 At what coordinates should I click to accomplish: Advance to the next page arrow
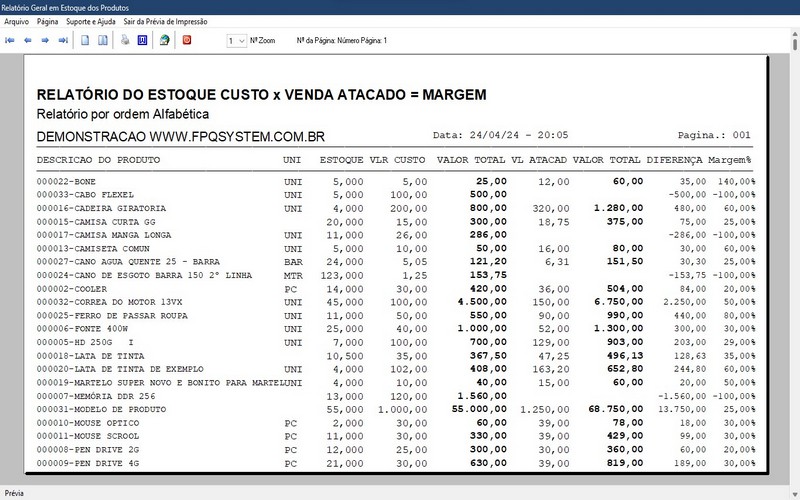[45, 40]
